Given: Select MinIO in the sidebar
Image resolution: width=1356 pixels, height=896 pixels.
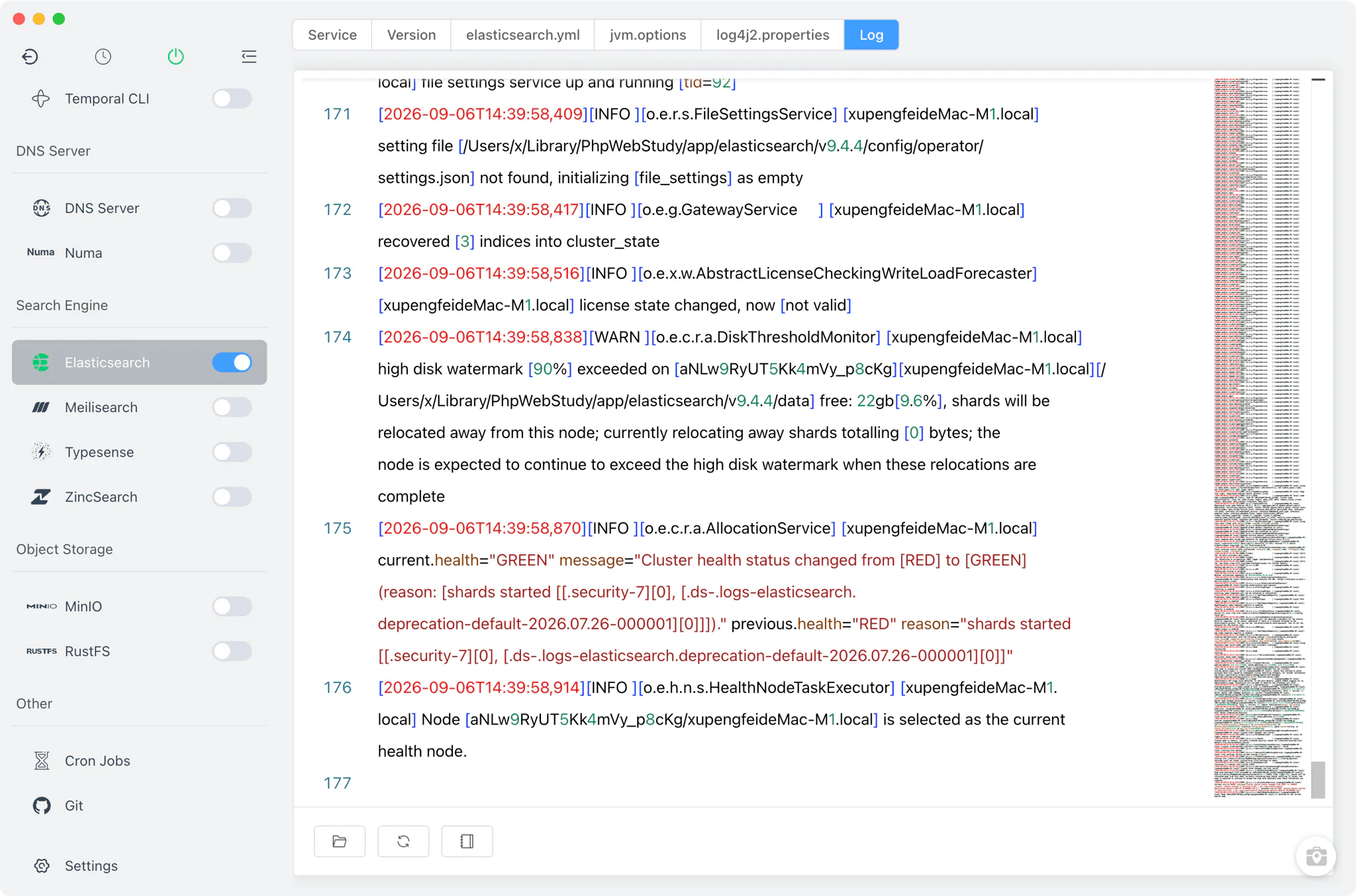Looking at the screenshot, I should (x=139, y=606).
